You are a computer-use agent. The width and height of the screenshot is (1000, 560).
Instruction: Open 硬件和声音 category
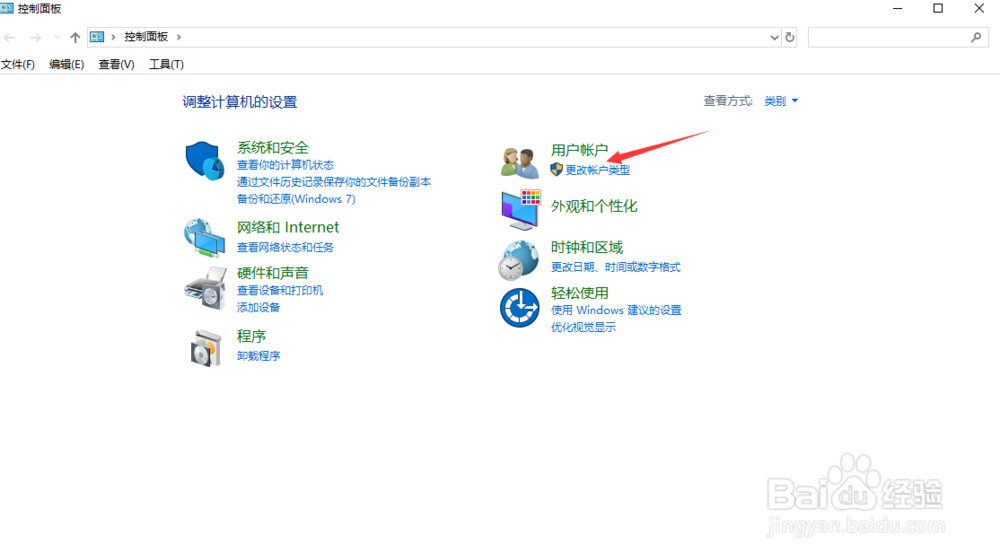[x=273, y=273]
